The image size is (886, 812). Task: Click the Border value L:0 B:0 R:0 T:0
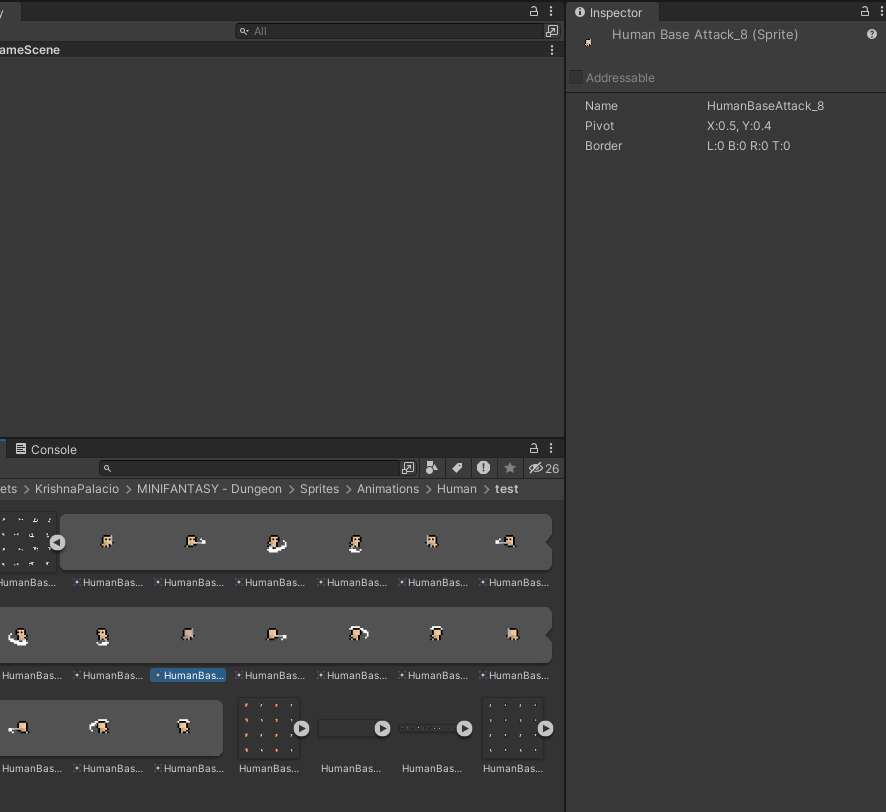coord(748,146)
